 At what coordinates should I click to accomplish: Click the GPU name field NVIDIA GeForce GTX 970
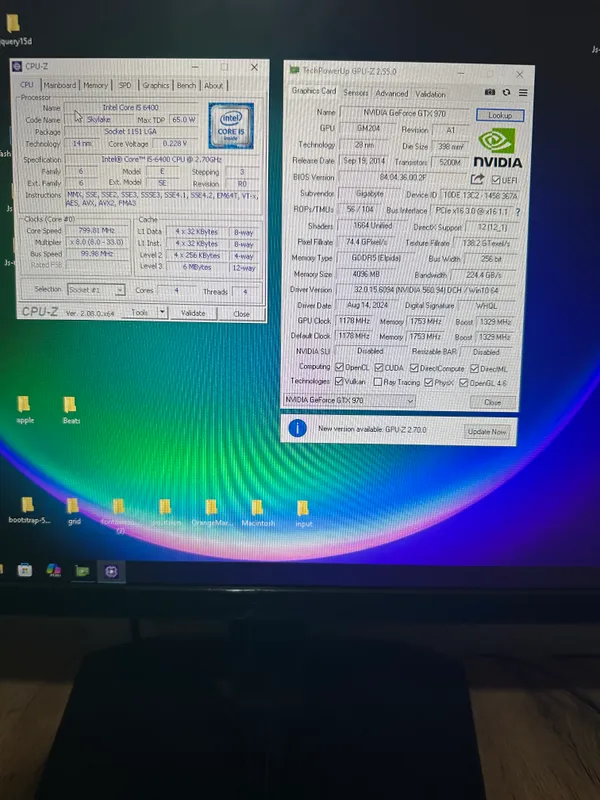tap(404, 113)
